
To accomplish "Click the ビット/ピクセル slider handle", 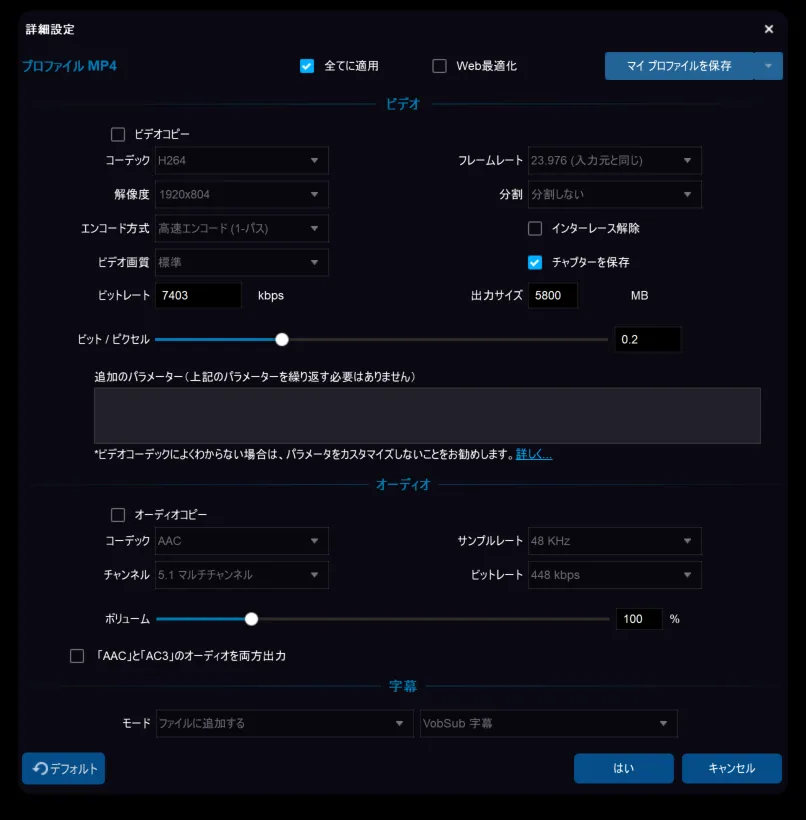I will (282, 340).
